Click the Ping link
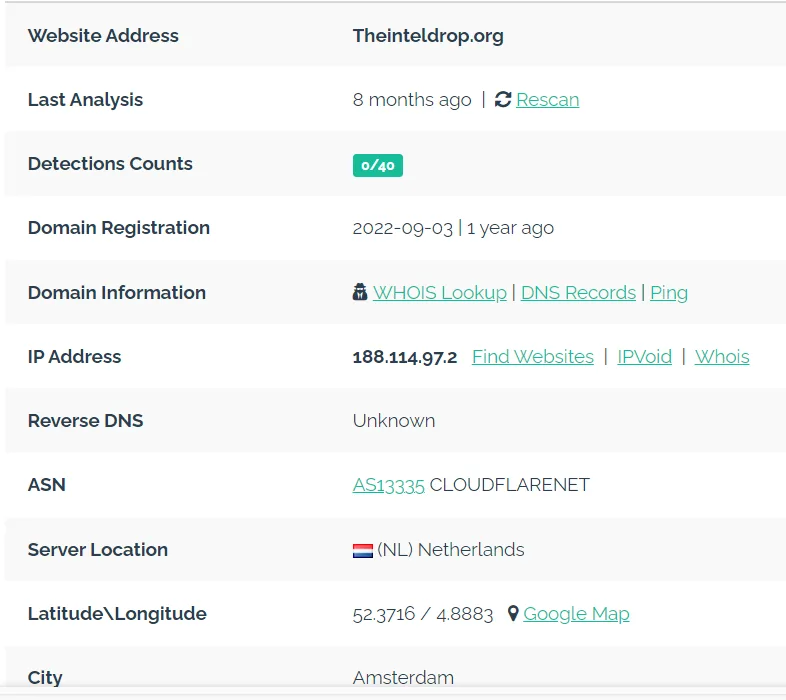Image resolution: width=786 pixels, height=700 pixels. [x=668, y=293]
